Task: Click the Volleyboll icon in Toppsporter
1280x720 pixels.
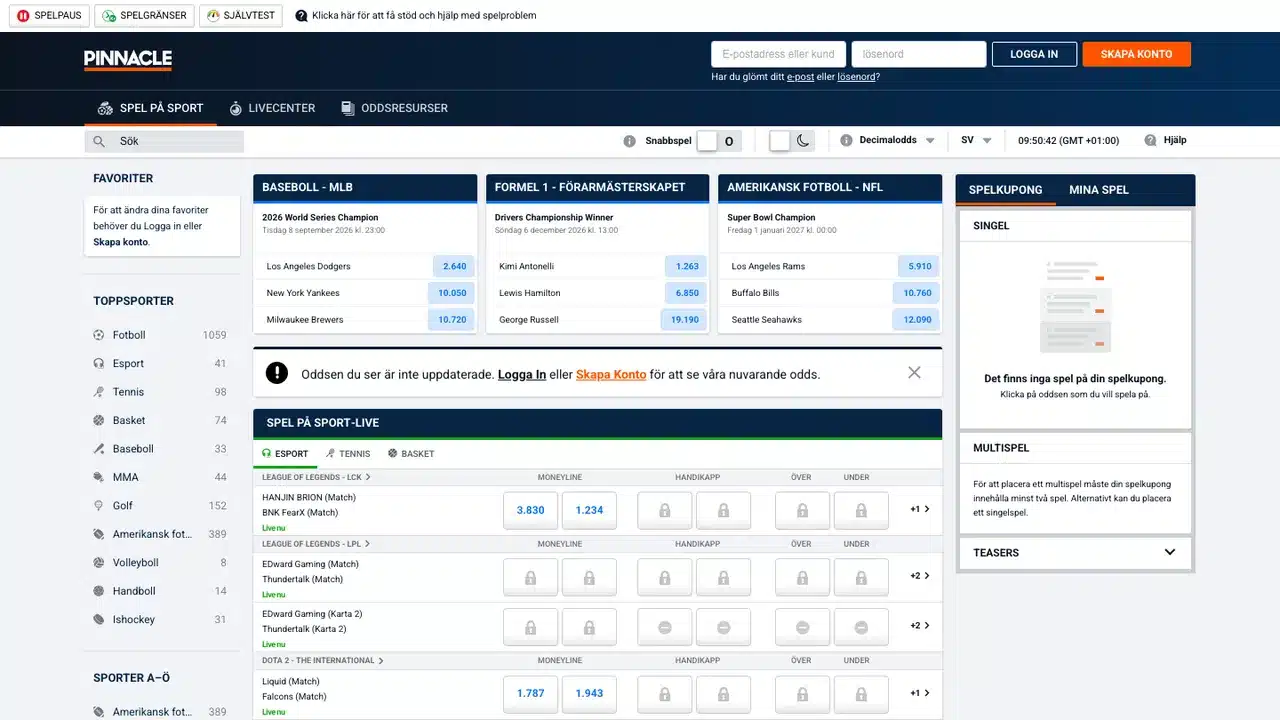Action: 99,563
